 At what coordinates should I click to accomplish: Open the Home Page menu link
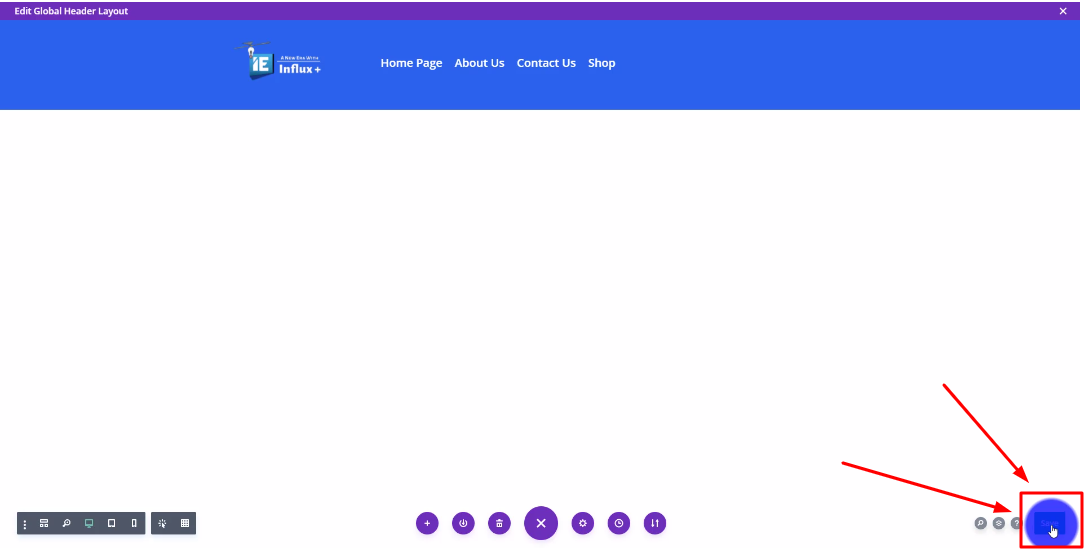pos(411,63)
